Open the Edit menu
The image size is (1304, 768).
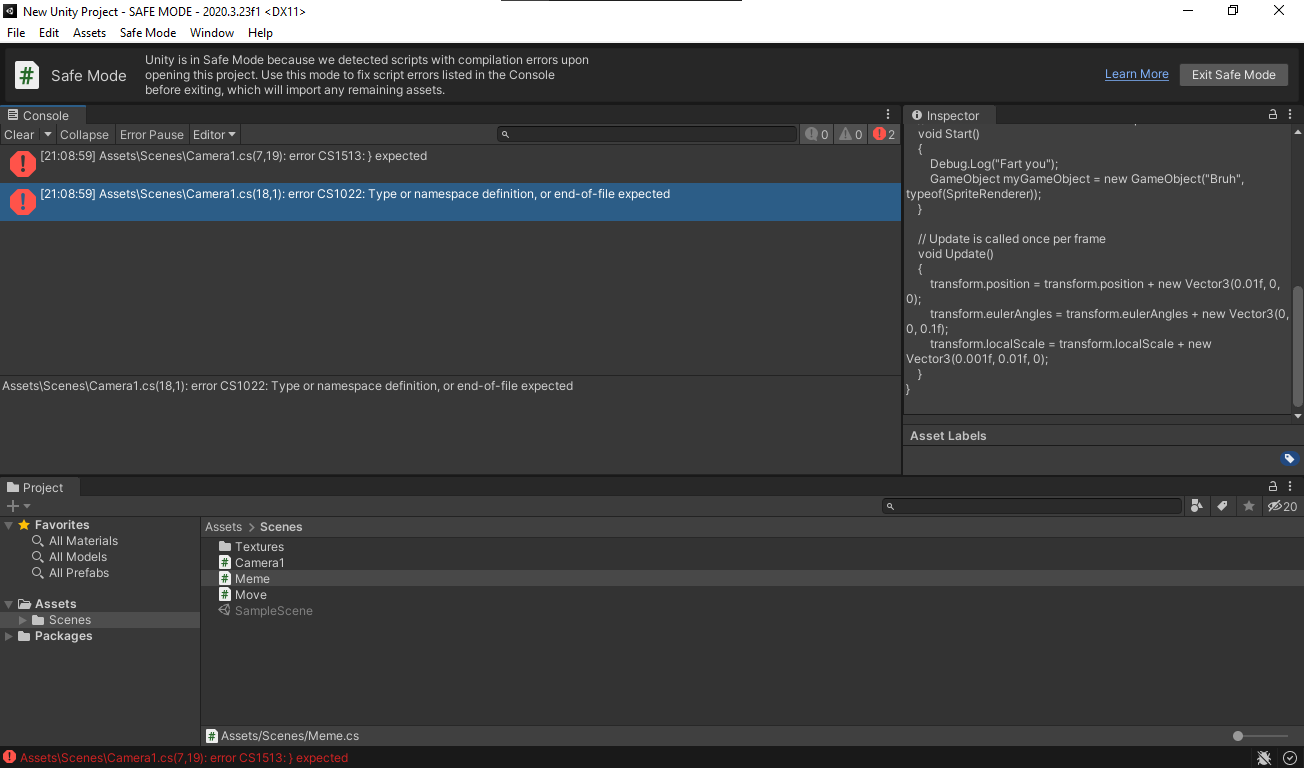pyautogui.click(x=49, y=33)
